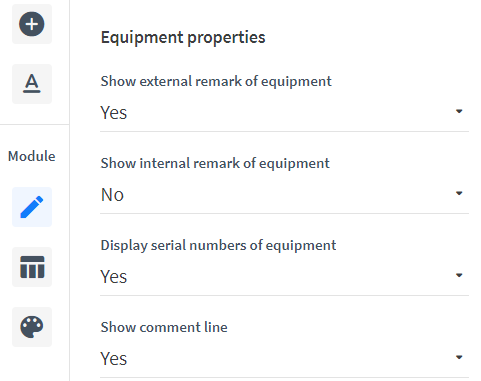Viewport: 481px width, 381px height.
Task: Open the table columns layout icon
Action: pos(32,267)
